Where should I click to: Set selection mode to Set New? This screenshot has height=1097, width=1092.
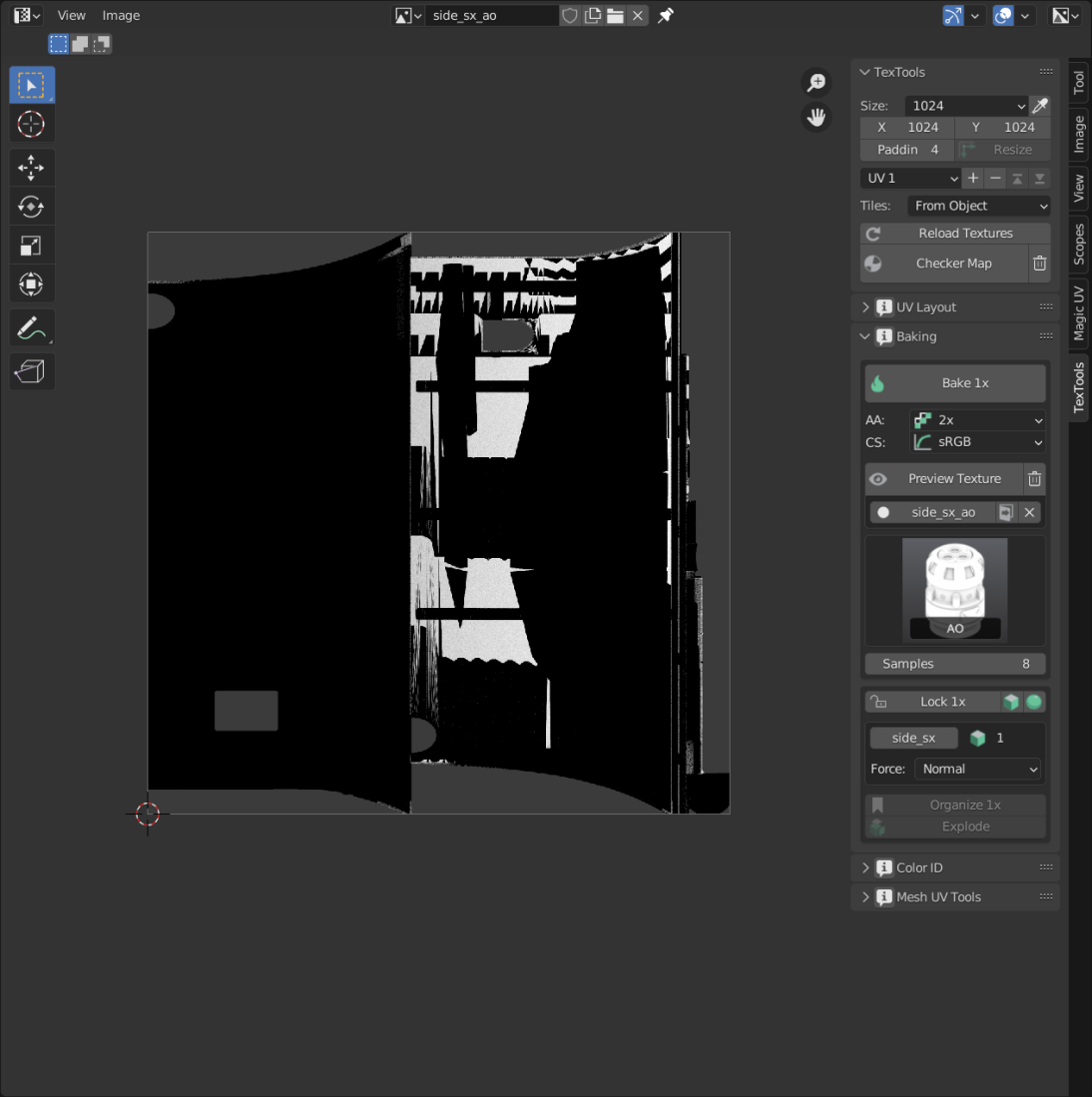coord(59,44)
